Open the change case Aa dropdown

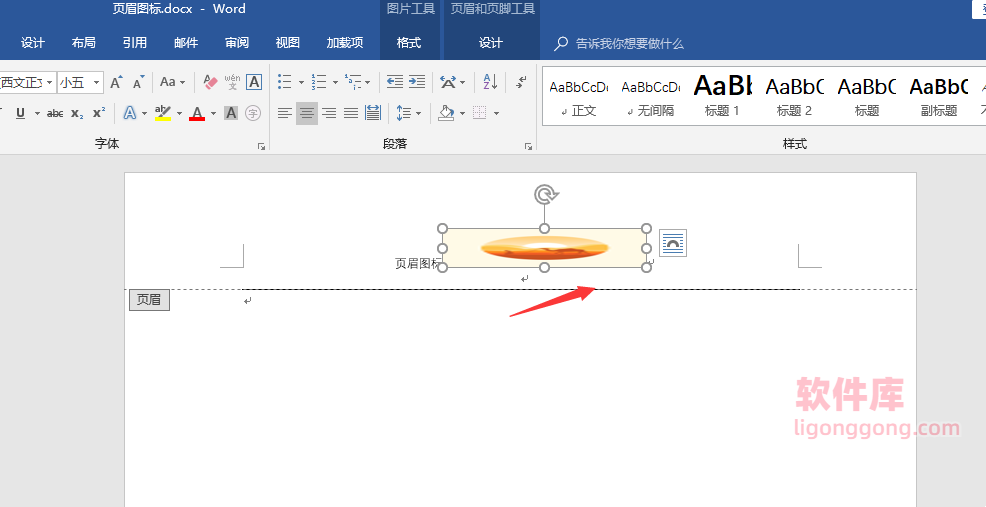[172, 82]
